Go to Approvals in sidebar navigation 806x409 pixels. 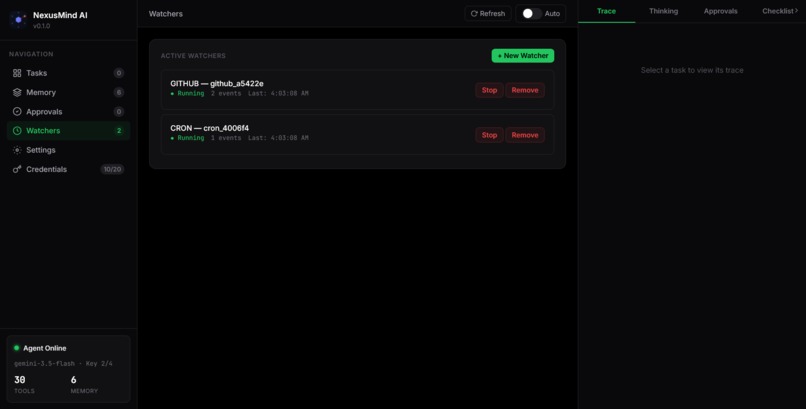coord(68,111)
